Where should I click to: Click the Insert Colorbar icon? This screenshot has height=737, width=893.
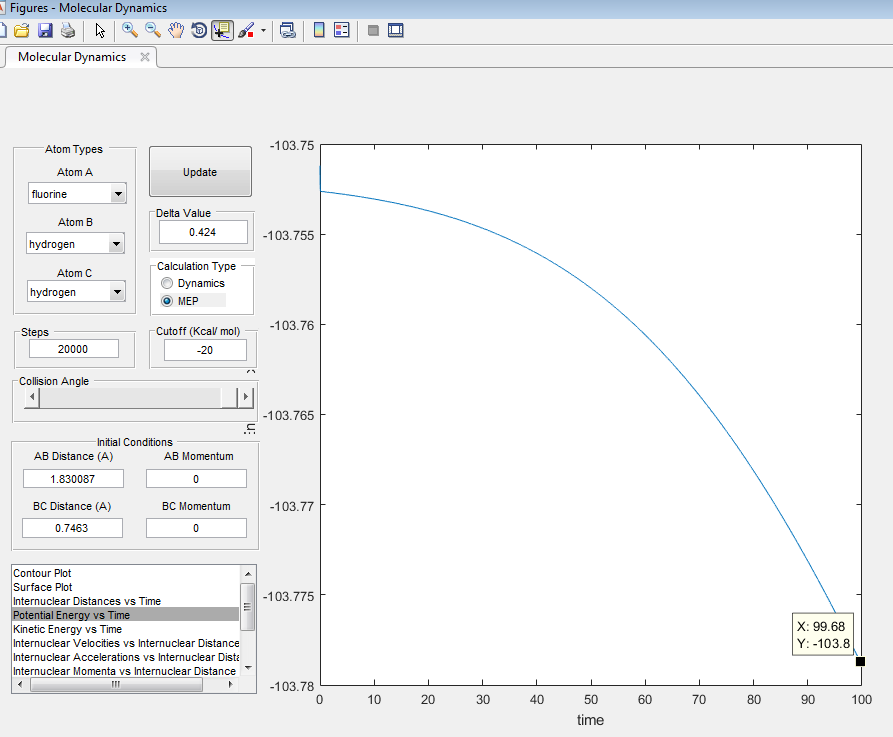point(319,31)
